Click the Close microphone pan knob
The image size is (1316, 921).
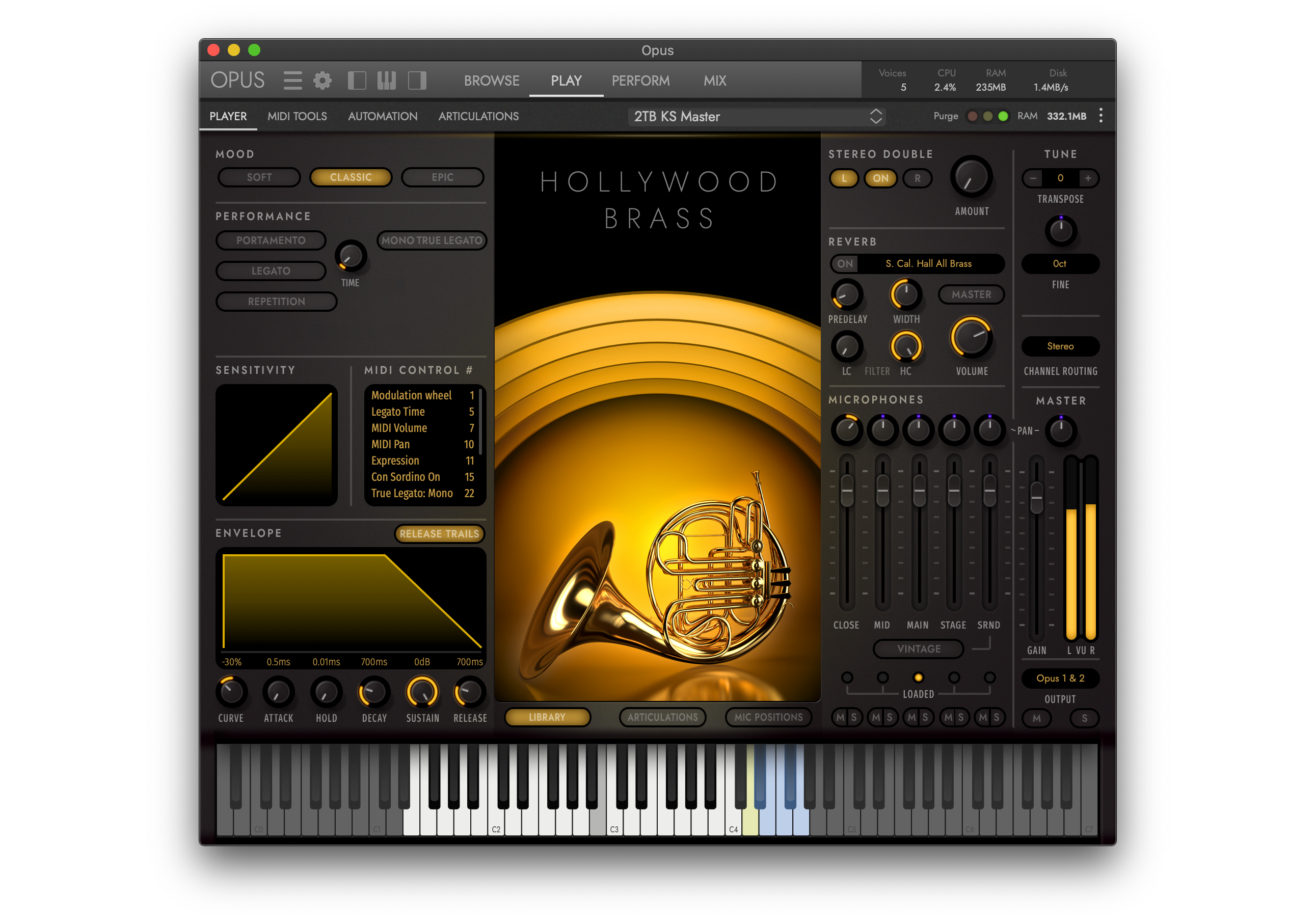(x=847, y=430)
